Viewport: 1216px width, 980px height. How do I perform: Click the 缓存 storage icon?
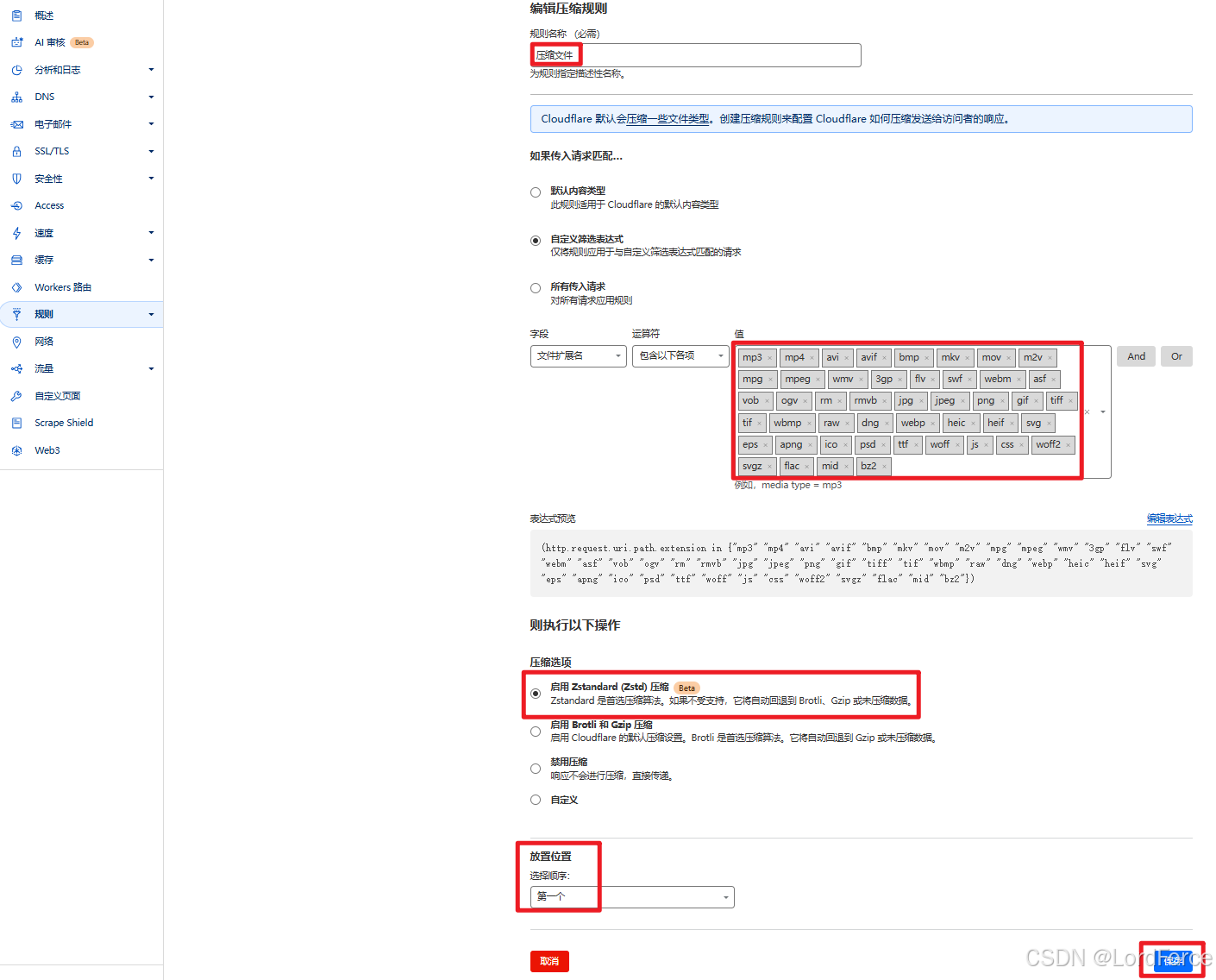16,260
